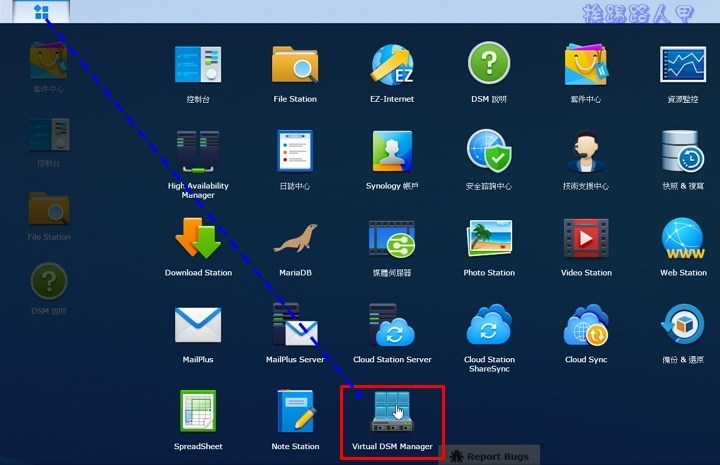The width and height of the screenshot is (720, 465).
Task: Open MailPlus client
Action: coord(198,325)
